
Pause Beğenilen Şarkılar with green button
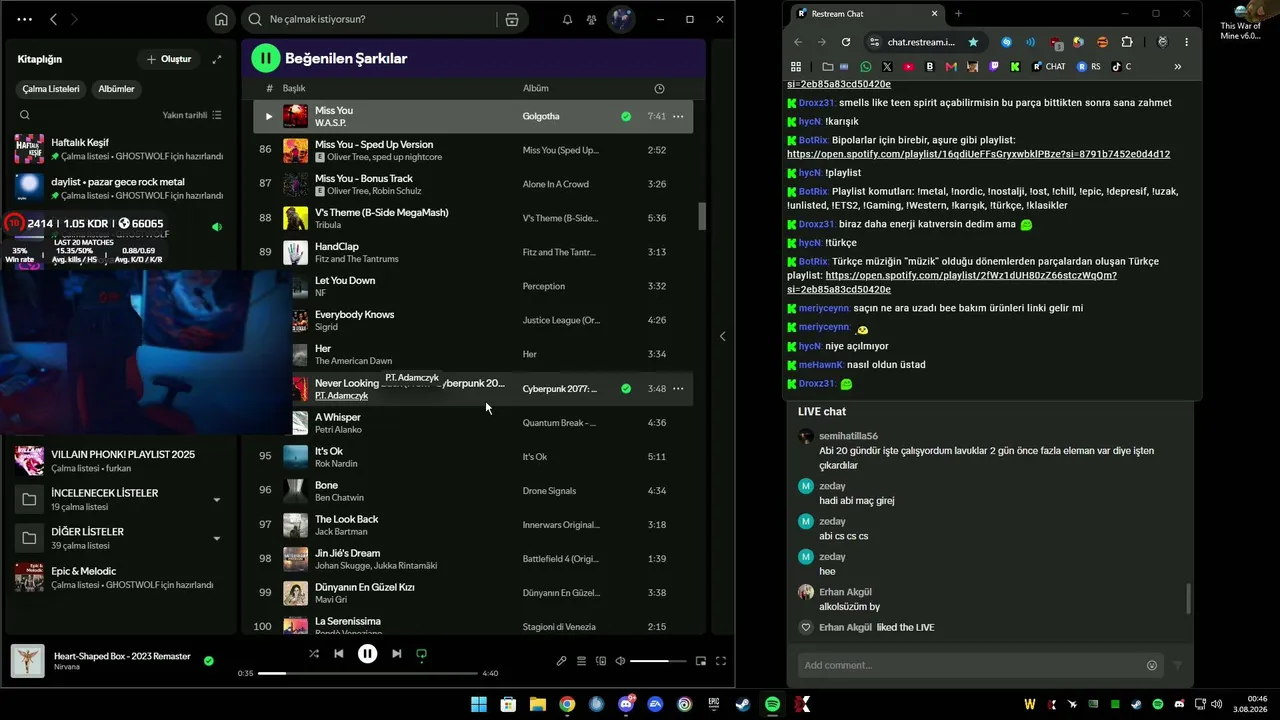265,58
